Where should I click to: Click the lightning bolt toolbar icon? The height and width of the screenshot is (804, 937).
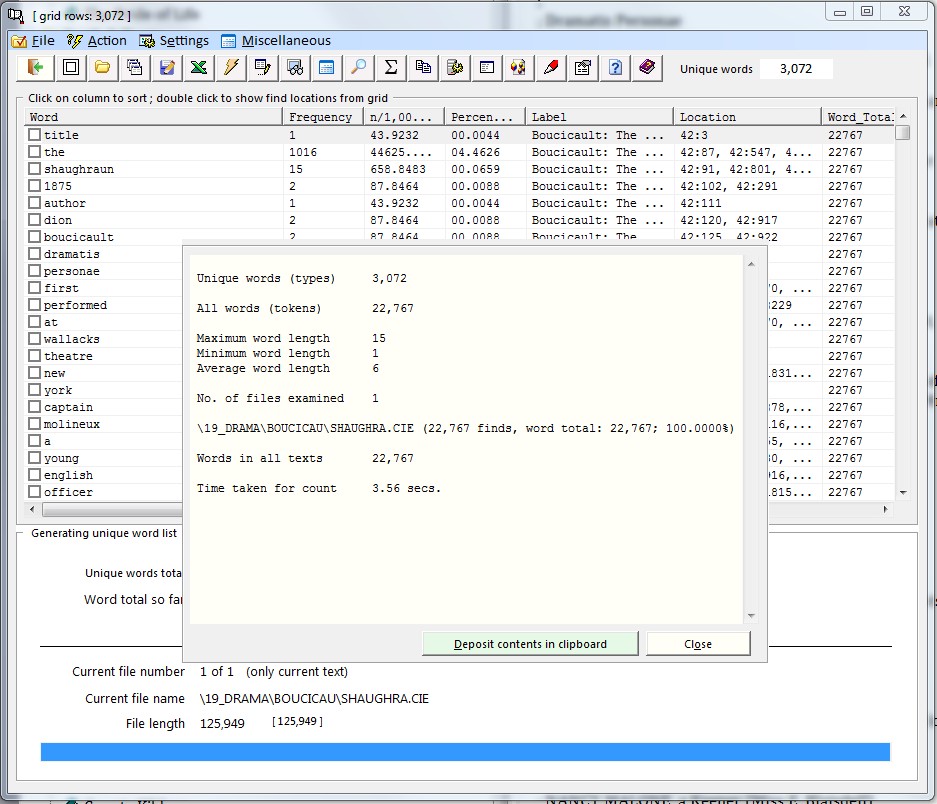[231, 68]
